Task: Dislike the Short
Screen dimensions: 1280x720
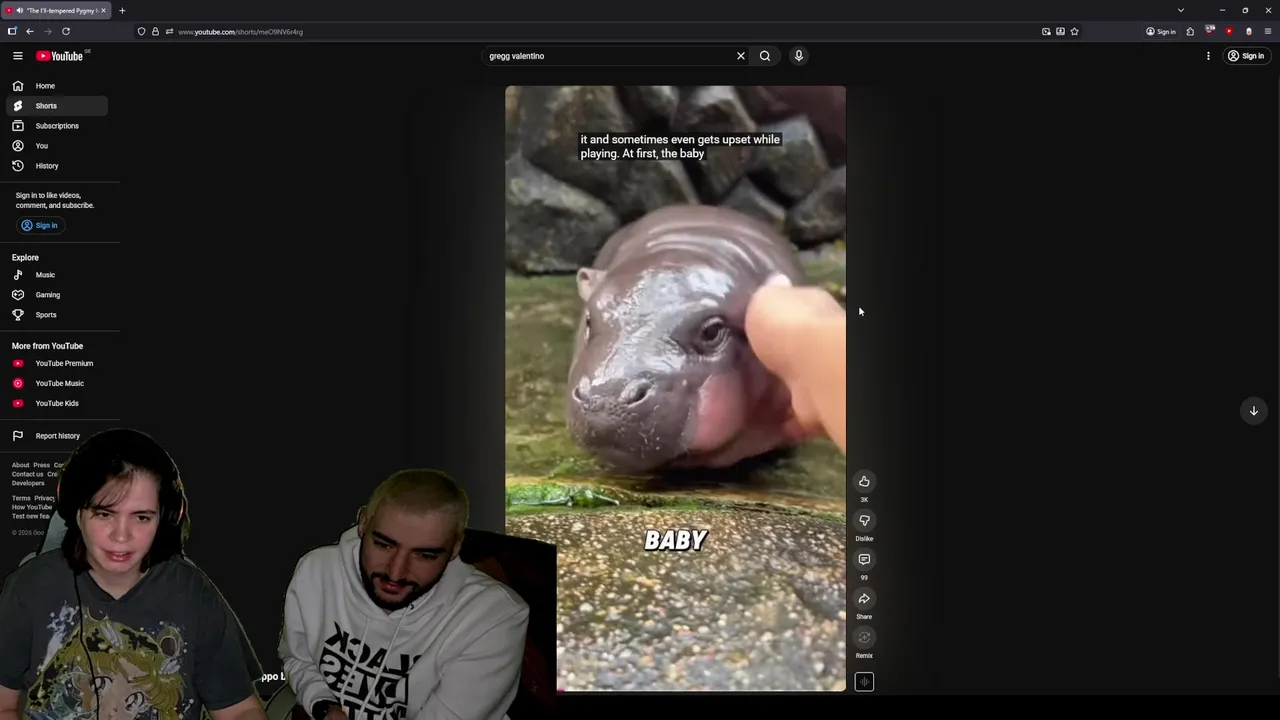Action: pyautogui.click(x=864, y=521)
